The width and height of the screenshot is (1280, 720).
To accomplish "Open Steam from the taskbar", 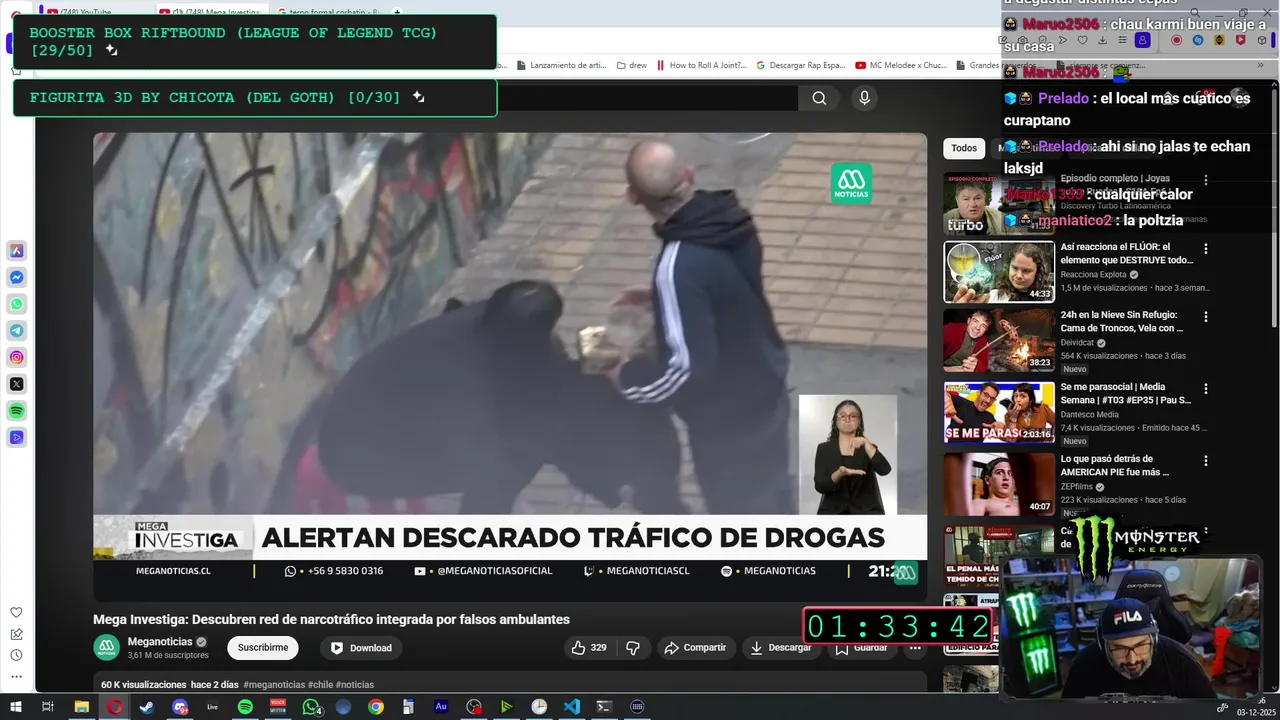I will (147, 707).
